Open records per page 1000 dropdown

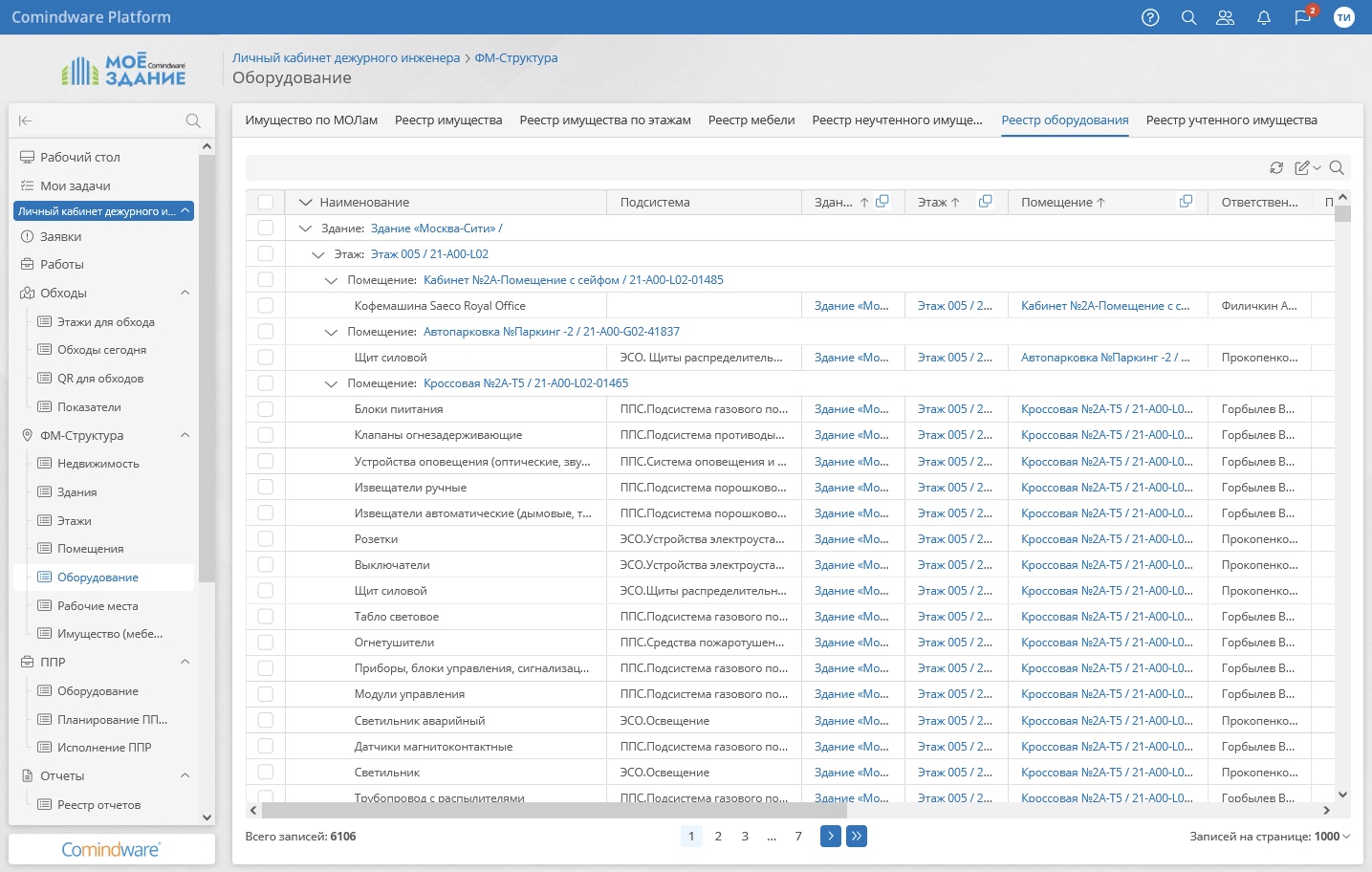1333,837
